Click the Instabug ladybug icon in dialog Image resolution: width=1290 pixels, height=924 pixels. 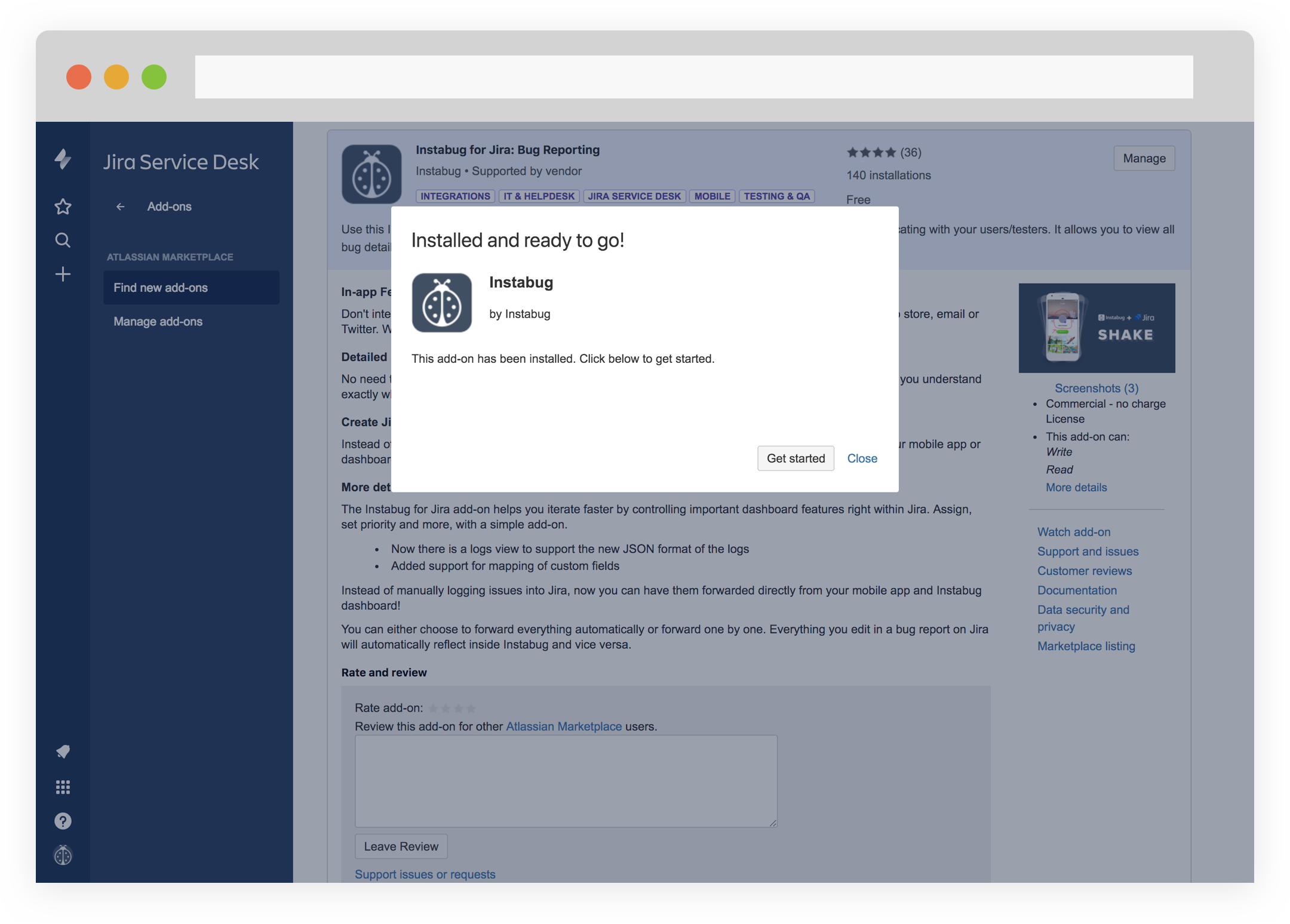click(x=442, y=303)
